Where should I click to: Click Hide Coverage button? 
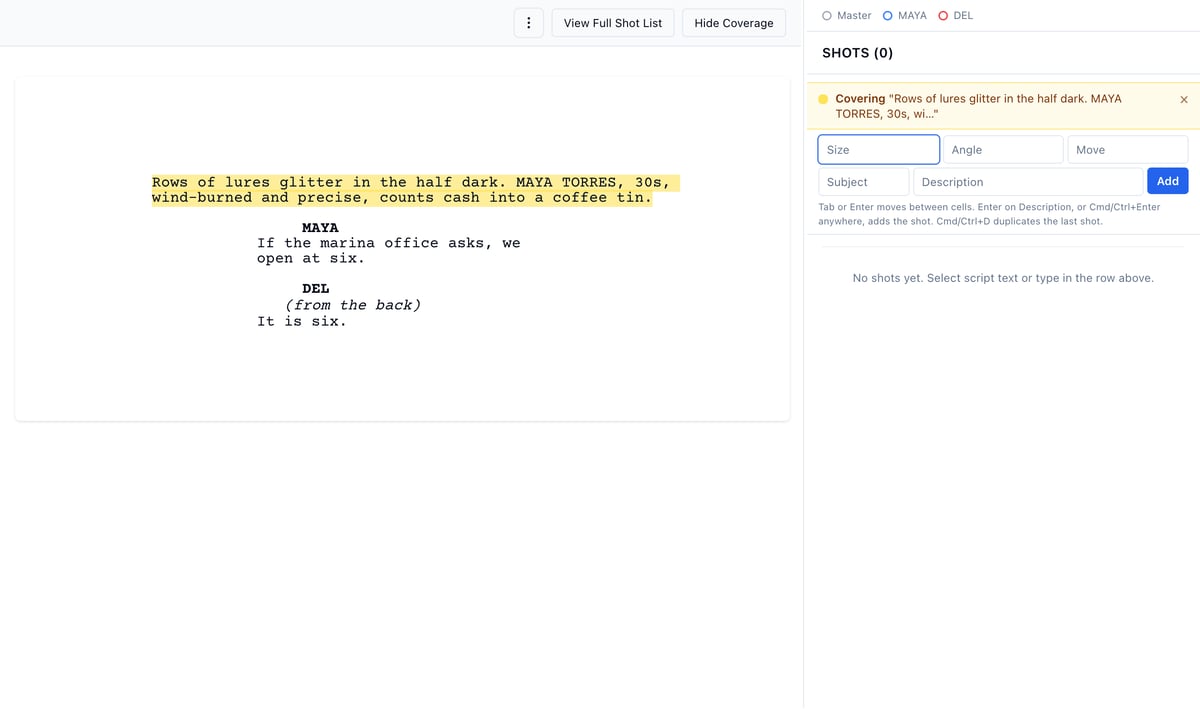734,23
